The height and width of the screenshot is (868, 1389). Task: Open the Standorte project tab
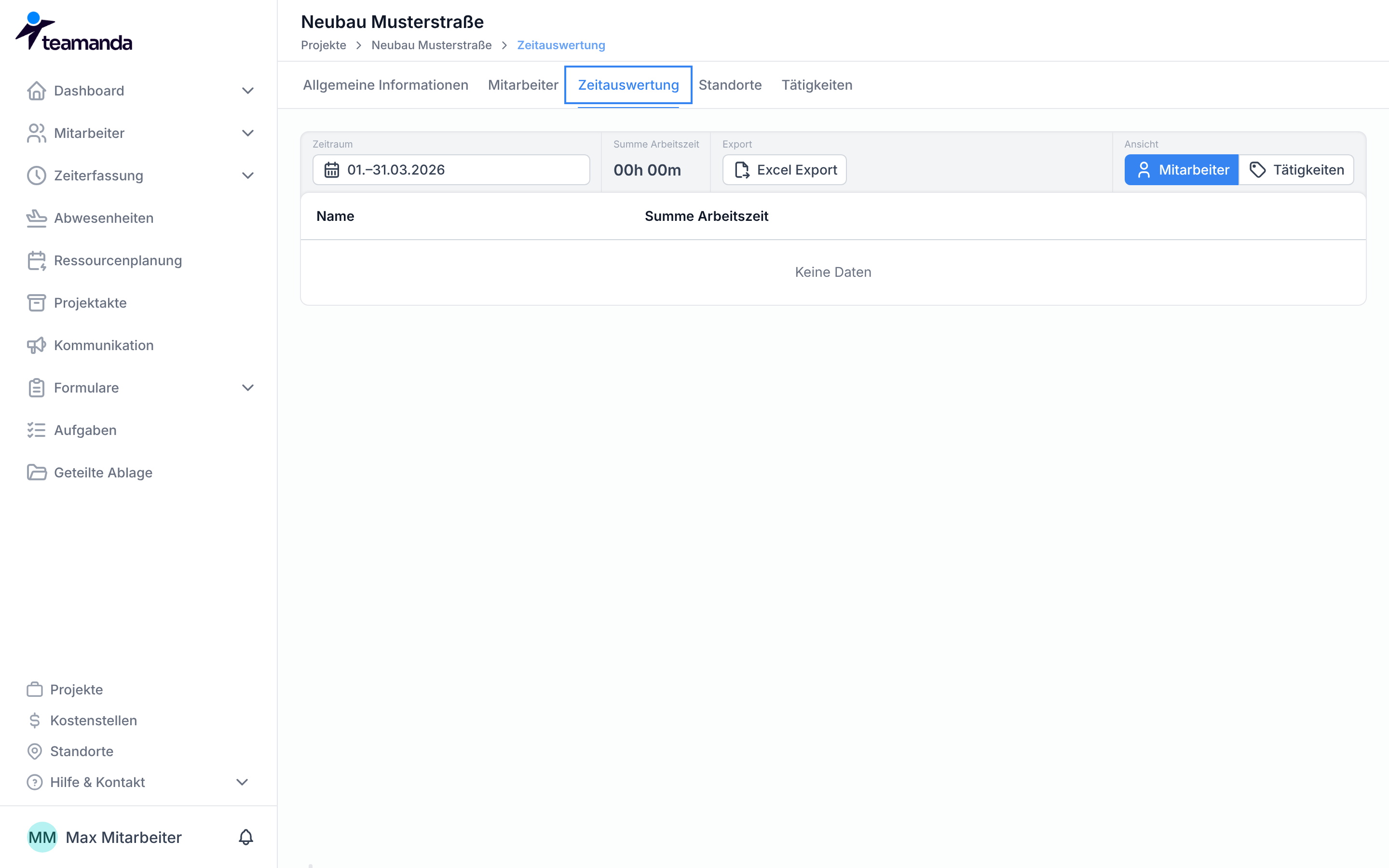[730, 85]
